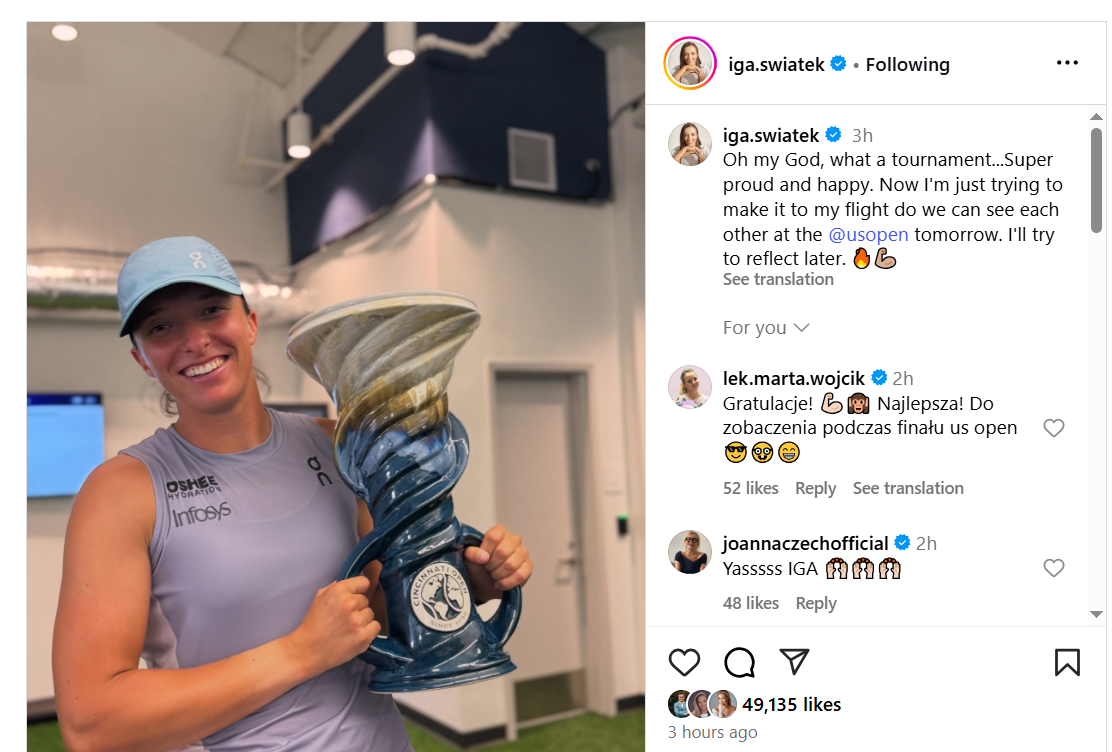
Task: Reply to lek.marta.wojcik's comment
Action: click(x=816, y=488)
